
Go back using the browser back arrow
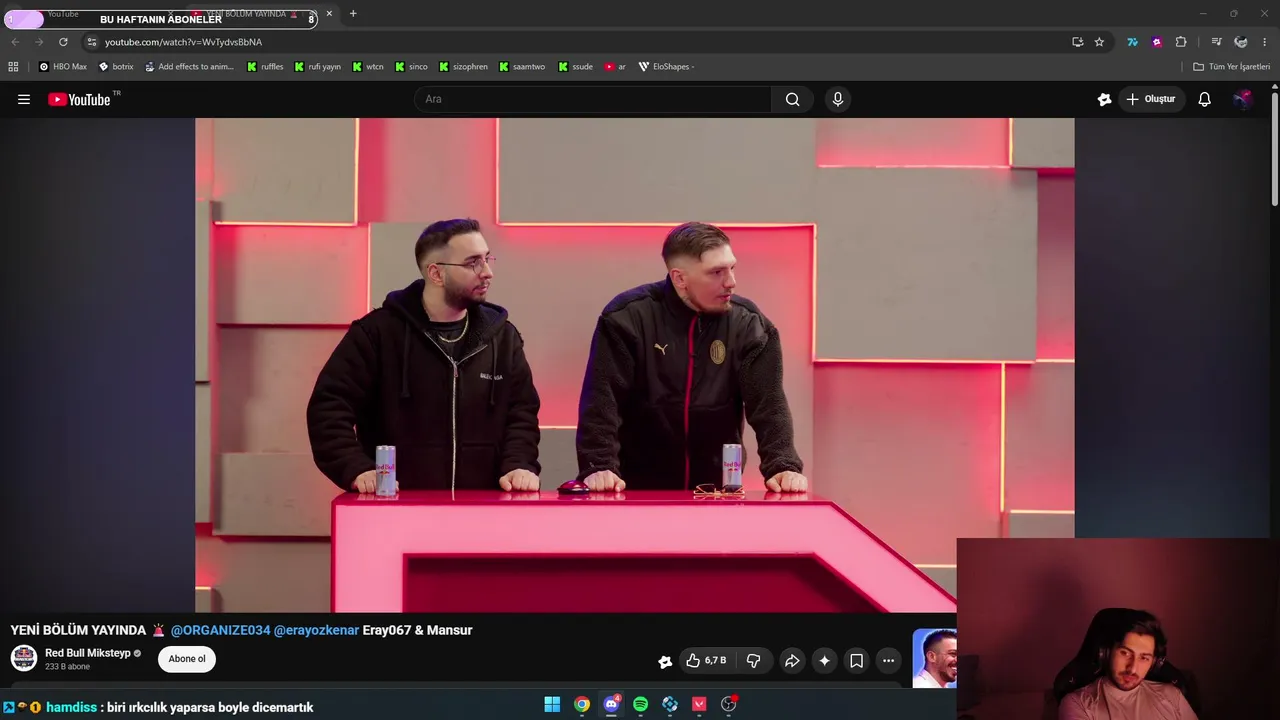point(15,42)
